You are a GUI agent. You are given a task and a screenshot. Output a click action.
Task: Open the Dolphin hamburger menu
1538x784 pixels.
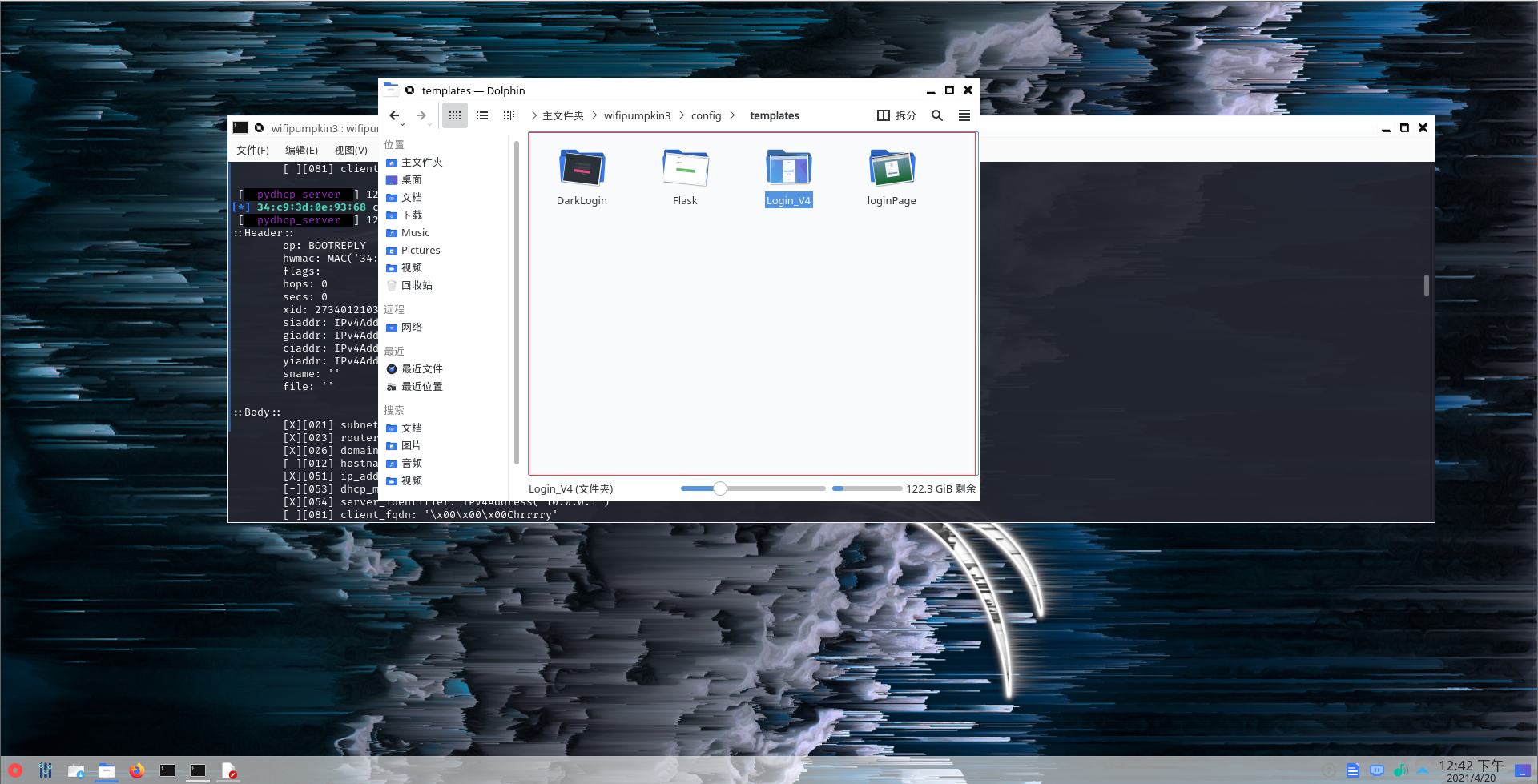click(964, 115)
